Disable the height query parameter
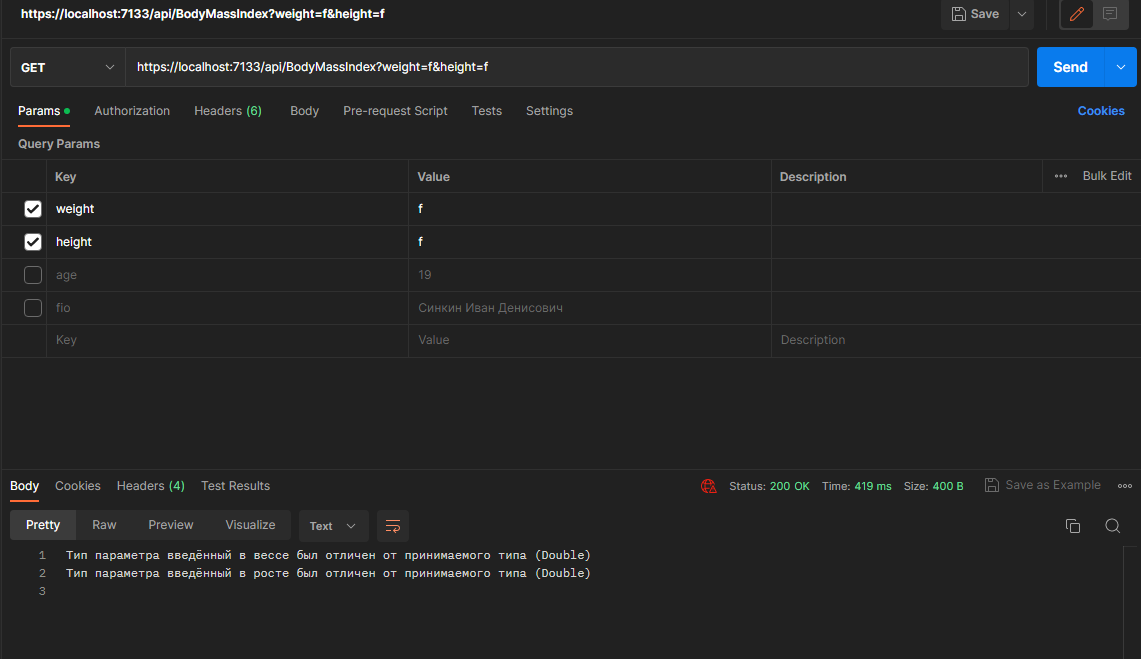The width and height of the screenshot is (1141, 659). pos(32,241)
